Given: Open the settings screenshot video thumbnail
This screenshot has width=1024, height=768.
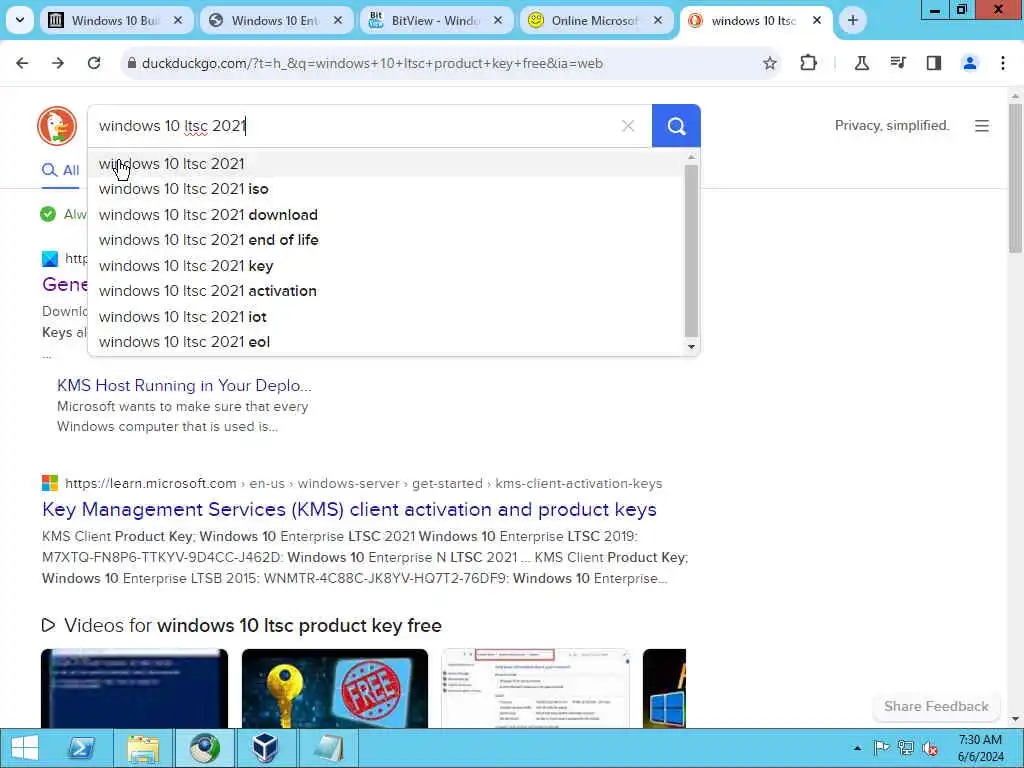Looking at the screenshot, I should (536, 688).
